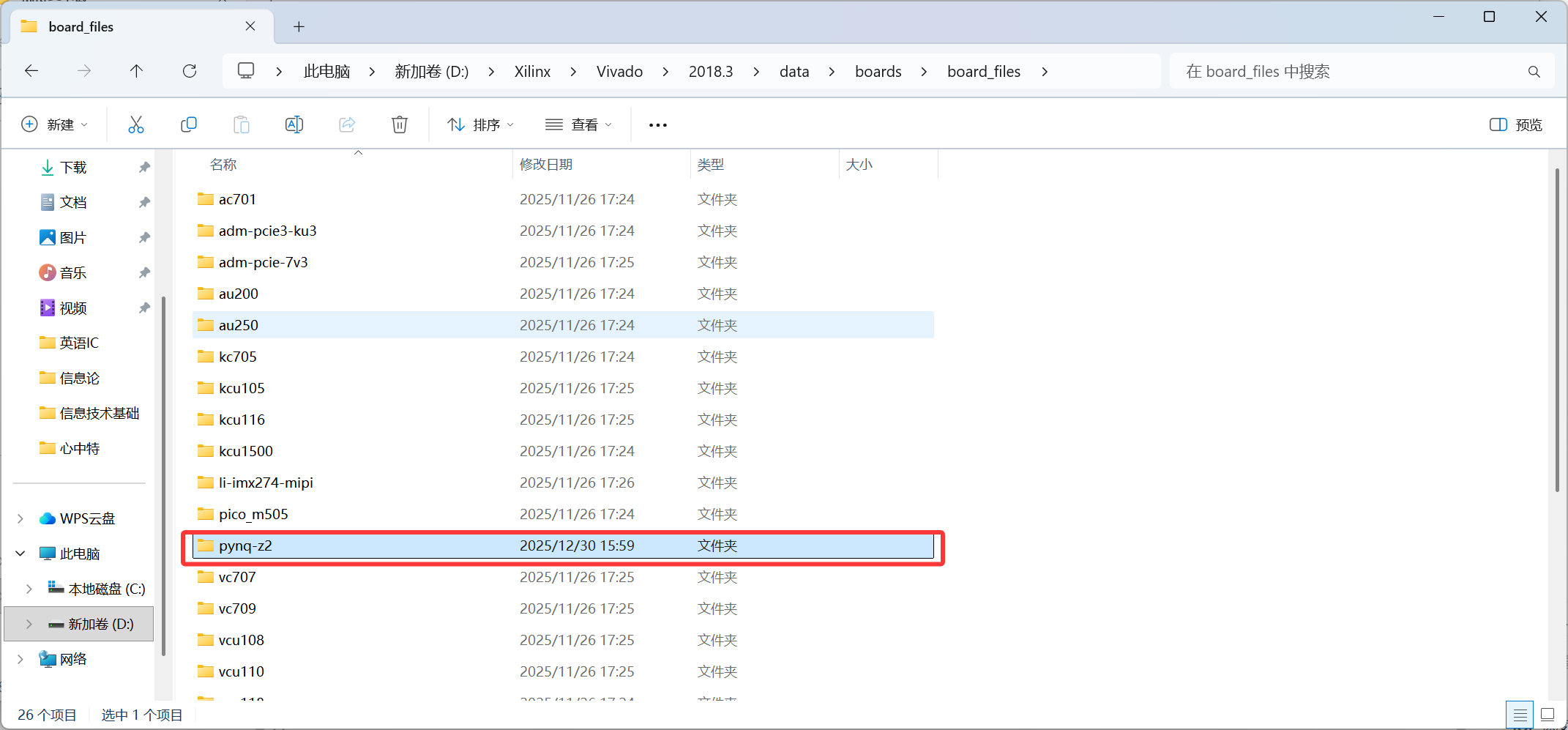The image size is (1568, 730).
Task: Open a new tab with plus button
Action: pyautogui.click(x=299, y=27)
